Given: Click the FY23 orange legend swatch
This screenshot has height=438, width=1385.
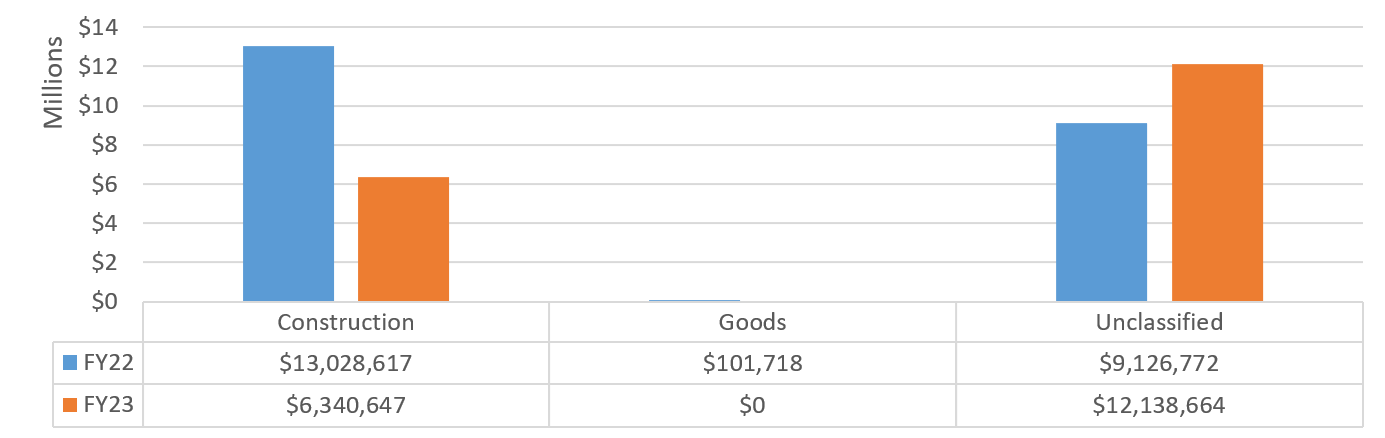Looking at the screenshot, I should 69,405.
